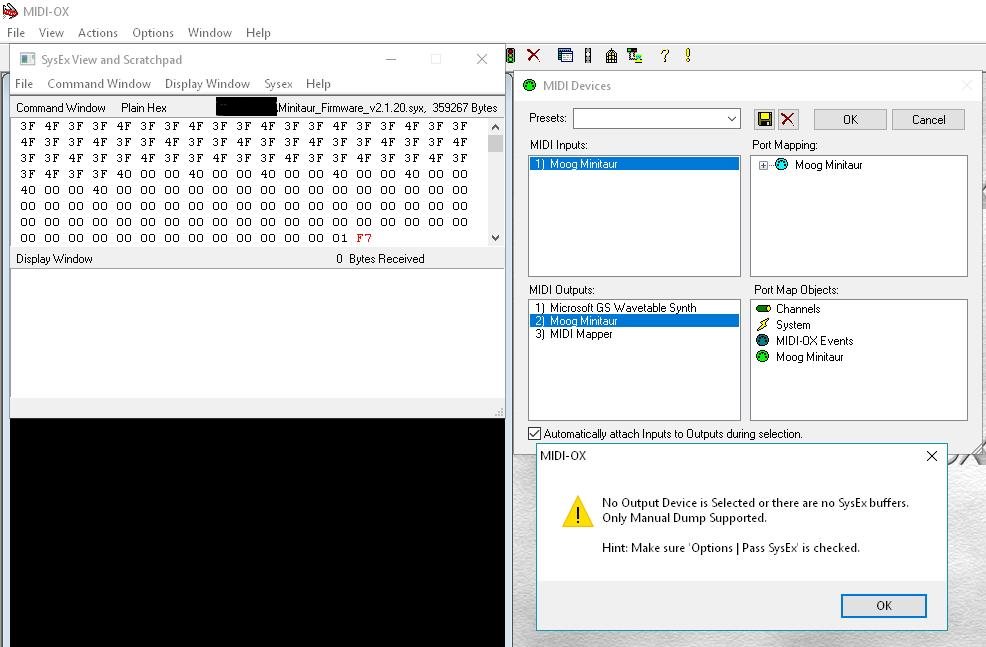Click the save preset floppy disk icon
The width and height of the screenshot is (986, 647).
coord(764,119)
